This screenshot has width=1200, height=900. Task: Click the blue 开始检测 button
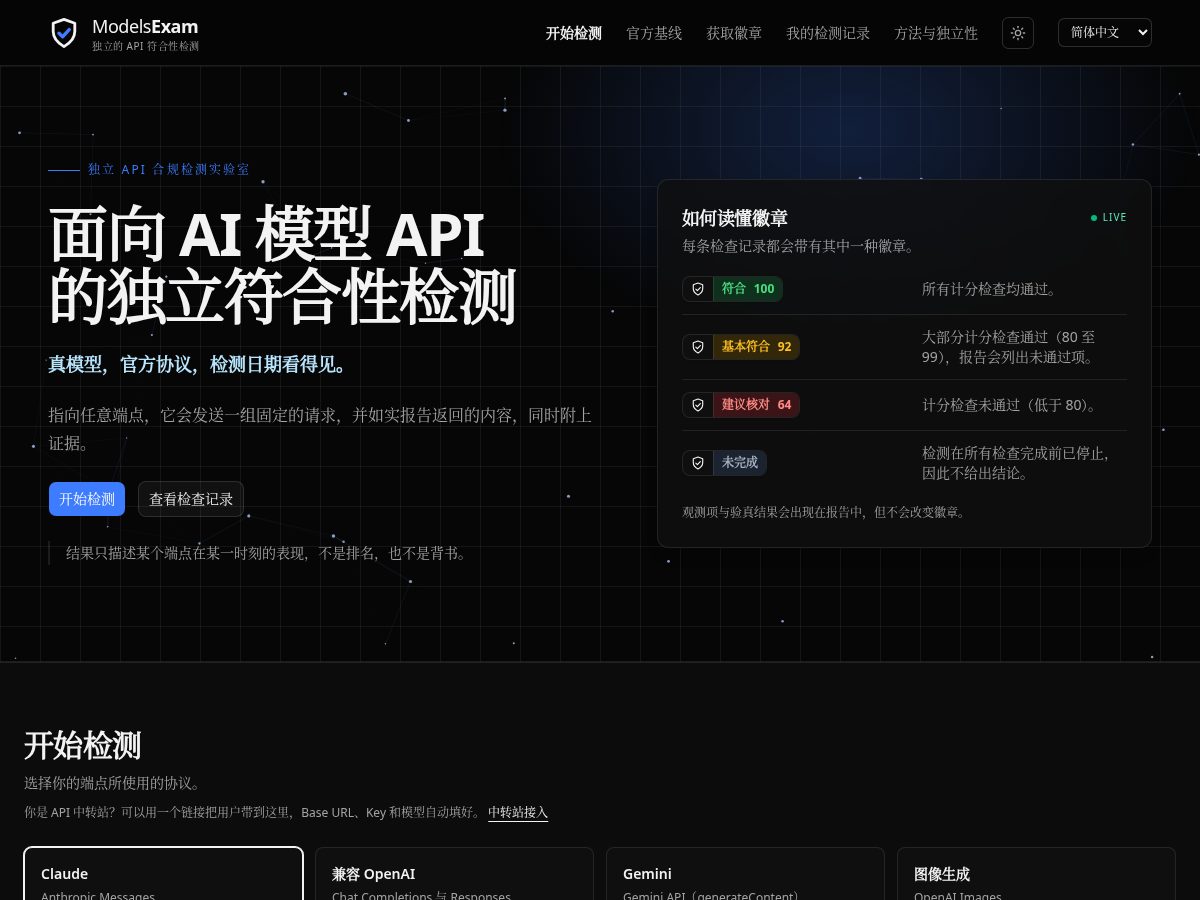tap(87, 499)
